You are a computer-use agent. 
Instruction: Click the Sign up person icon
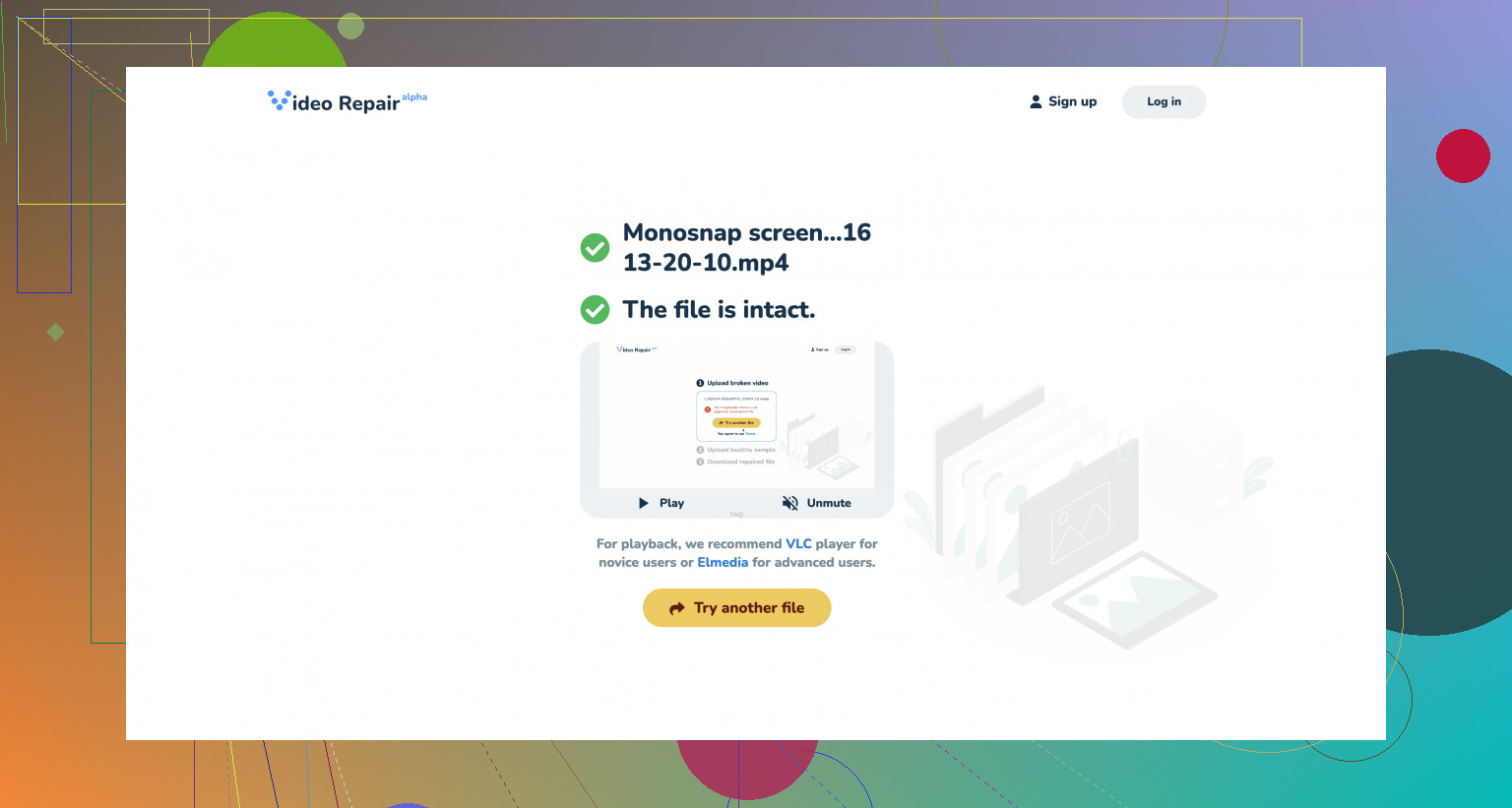1036,101
